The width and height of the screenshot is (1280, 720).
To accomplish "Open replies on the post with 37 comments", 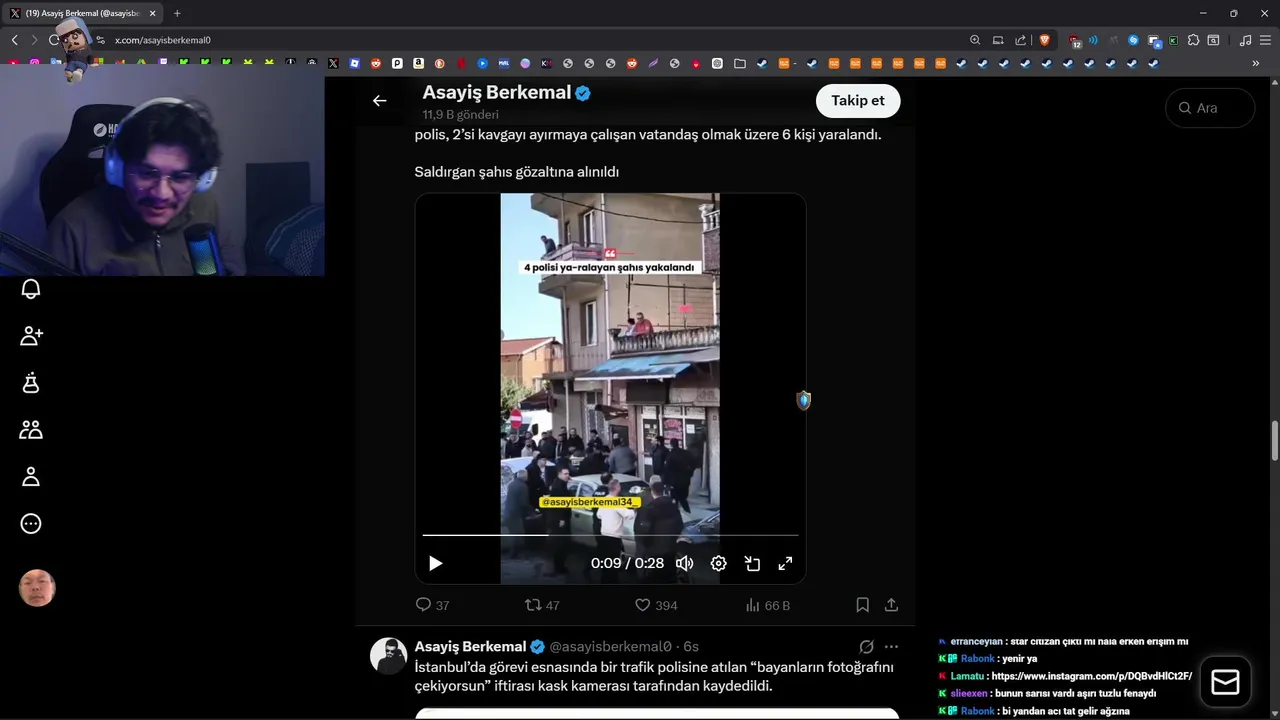I will click(432, 605).
